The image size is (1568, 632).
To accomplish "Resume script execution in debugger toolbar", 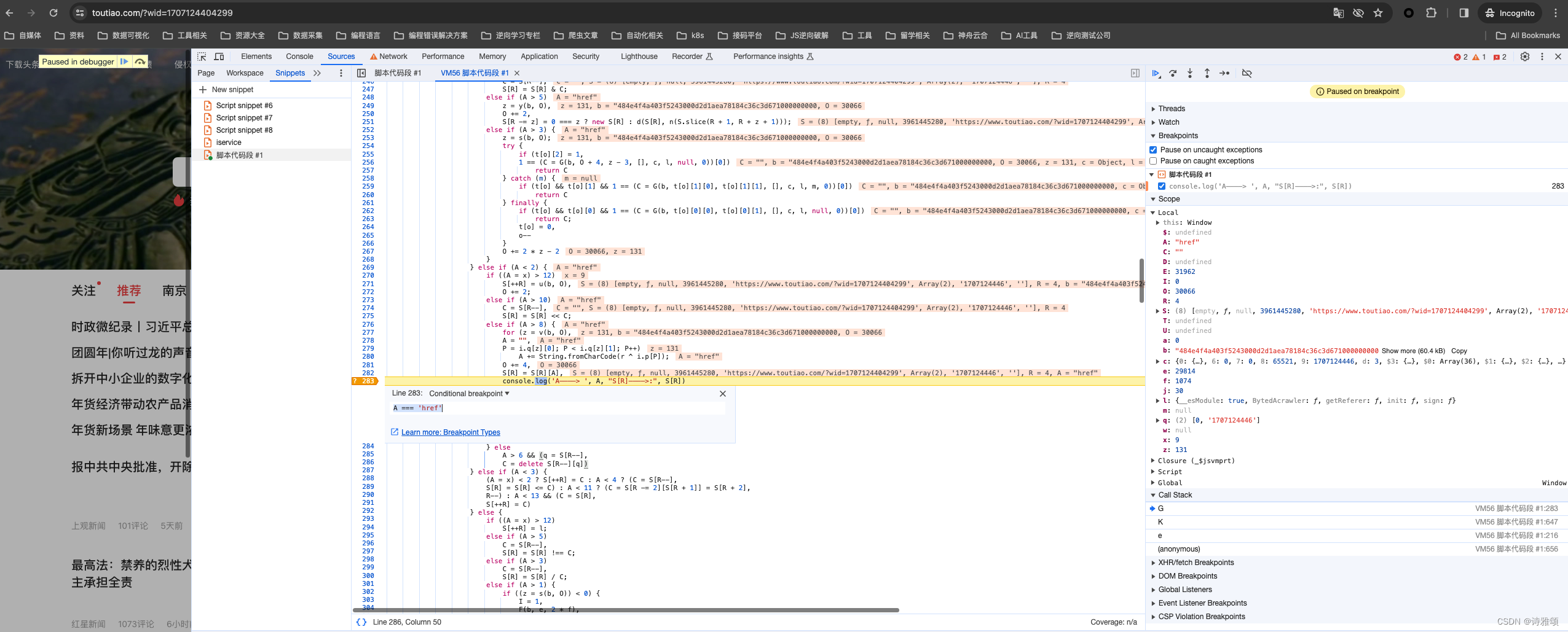I will pyautogui.click(x=1156, y=73).
